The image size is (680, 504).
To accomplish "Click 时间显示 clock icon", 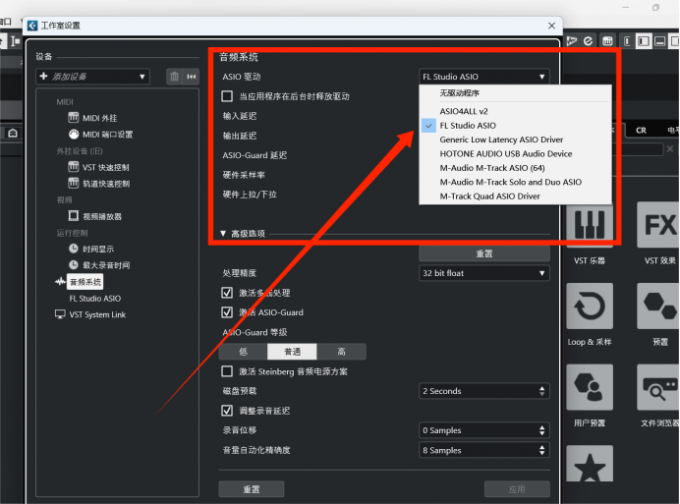I will (x=73, y=249).
